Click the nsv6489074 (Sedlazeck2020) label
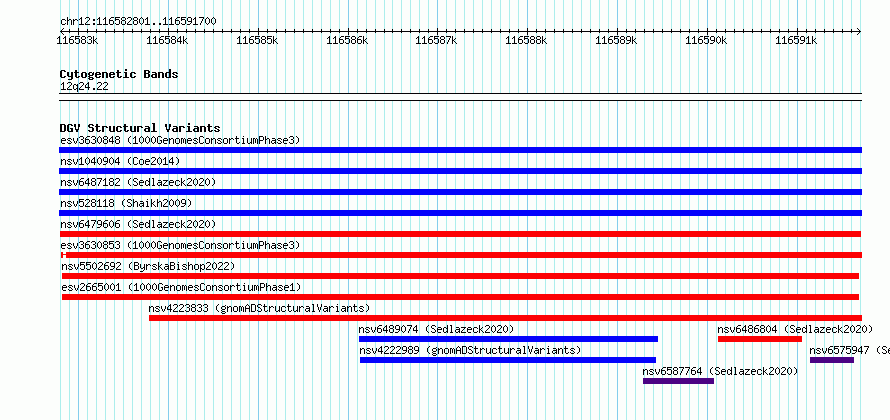Viewport: 890px width, 420px height. (436, 329)
